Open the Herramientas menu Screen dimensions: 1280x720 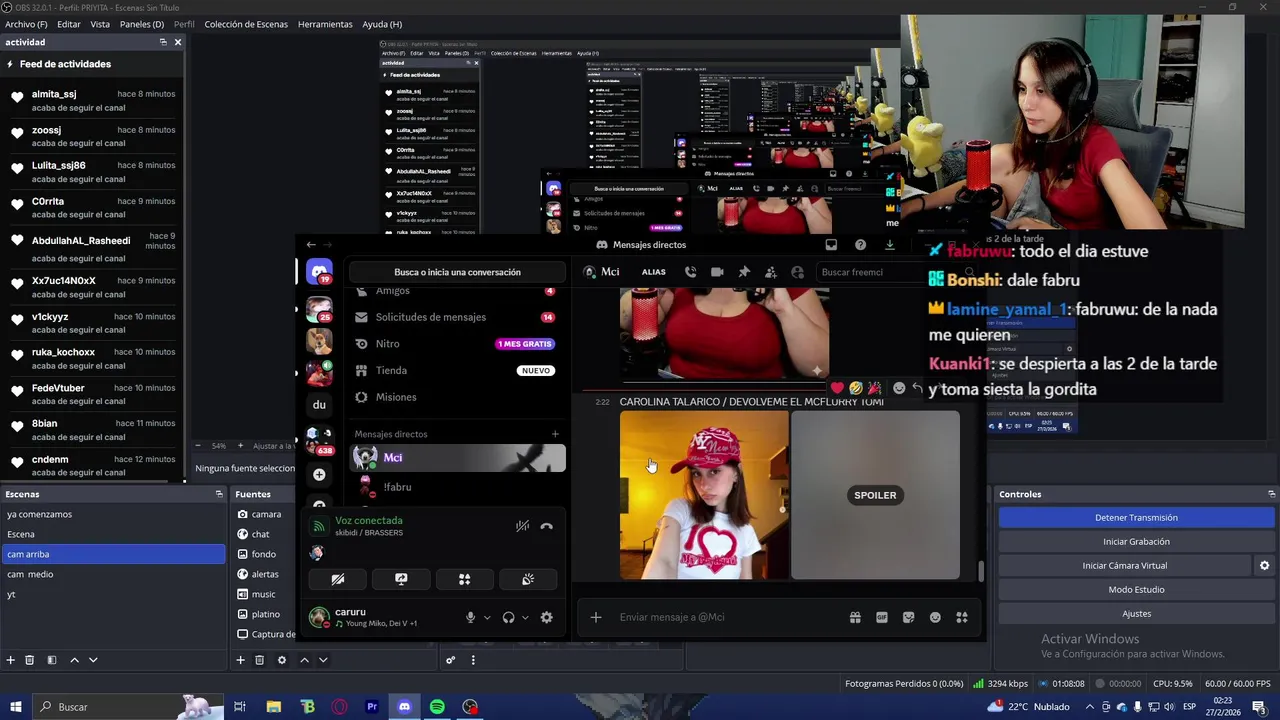click(x=325, y=24)
